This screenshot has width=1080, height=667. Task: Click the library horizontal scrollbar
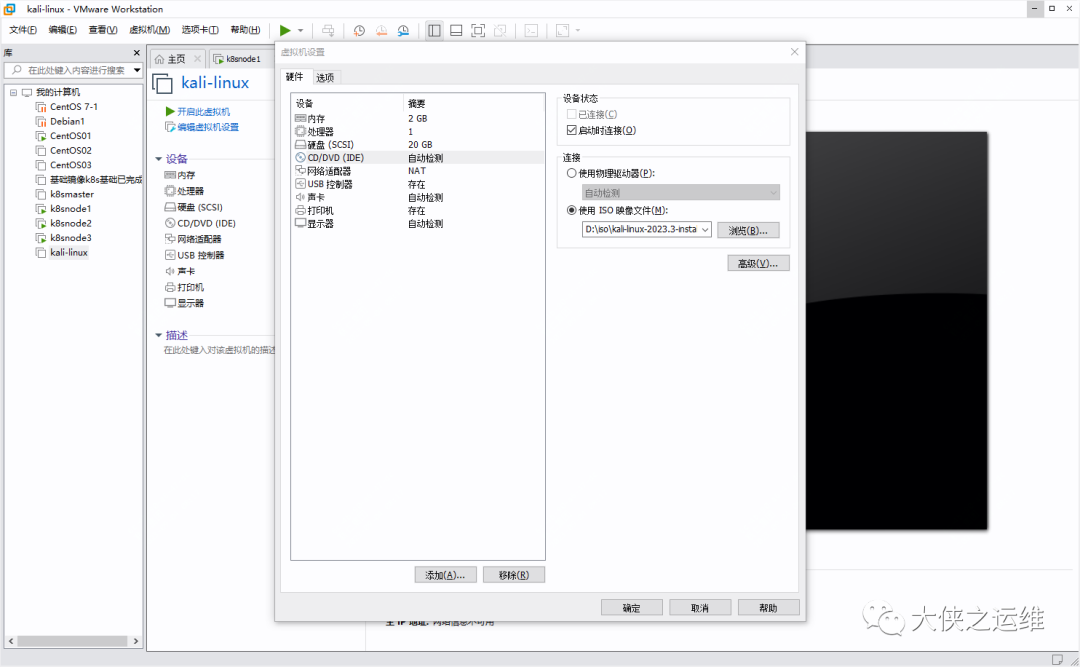coord(73,641)
